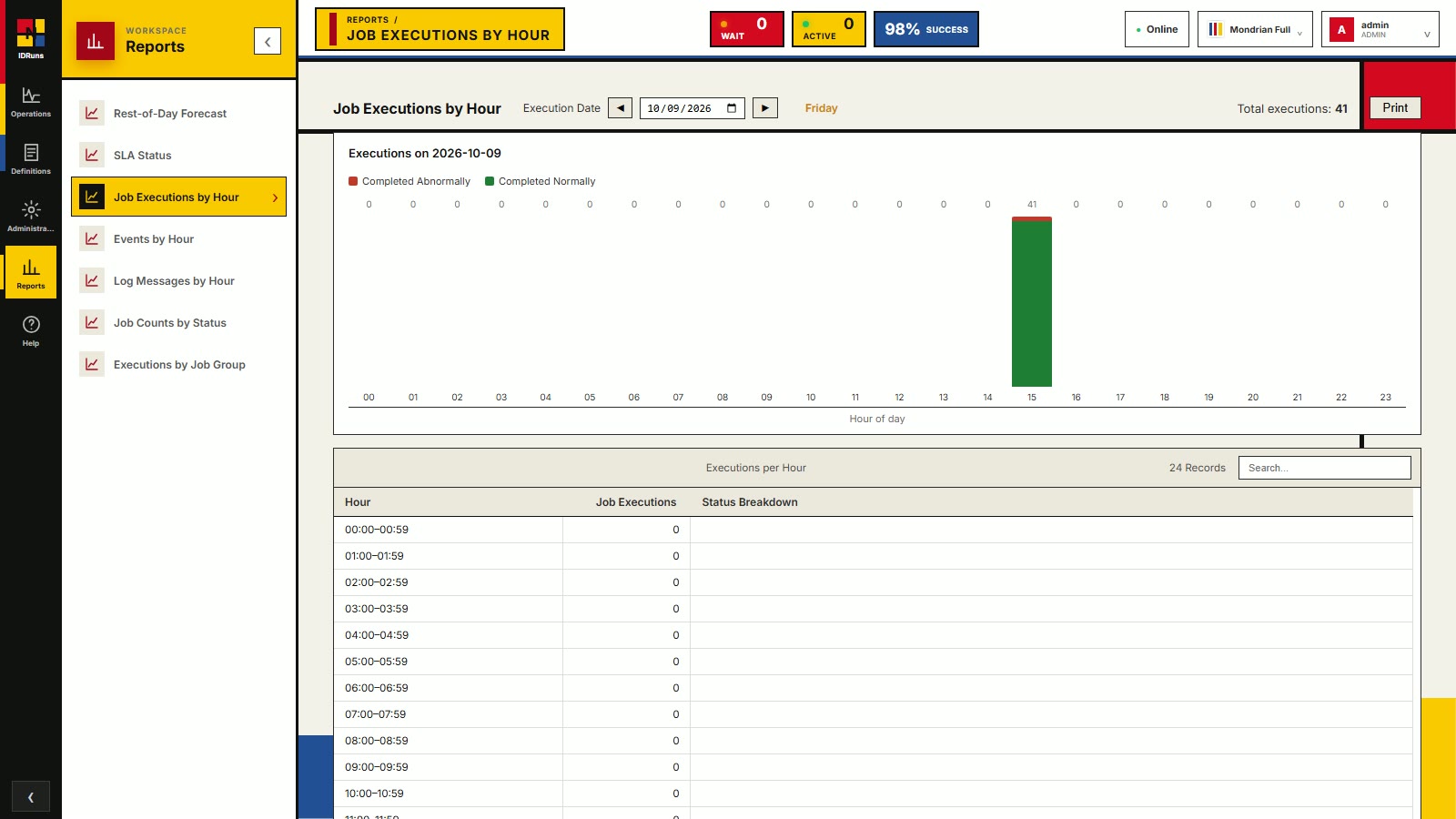This screenshot has height=819, width=1456.
Task: Click the Online status indicator
Action: tap(1158, 29)
